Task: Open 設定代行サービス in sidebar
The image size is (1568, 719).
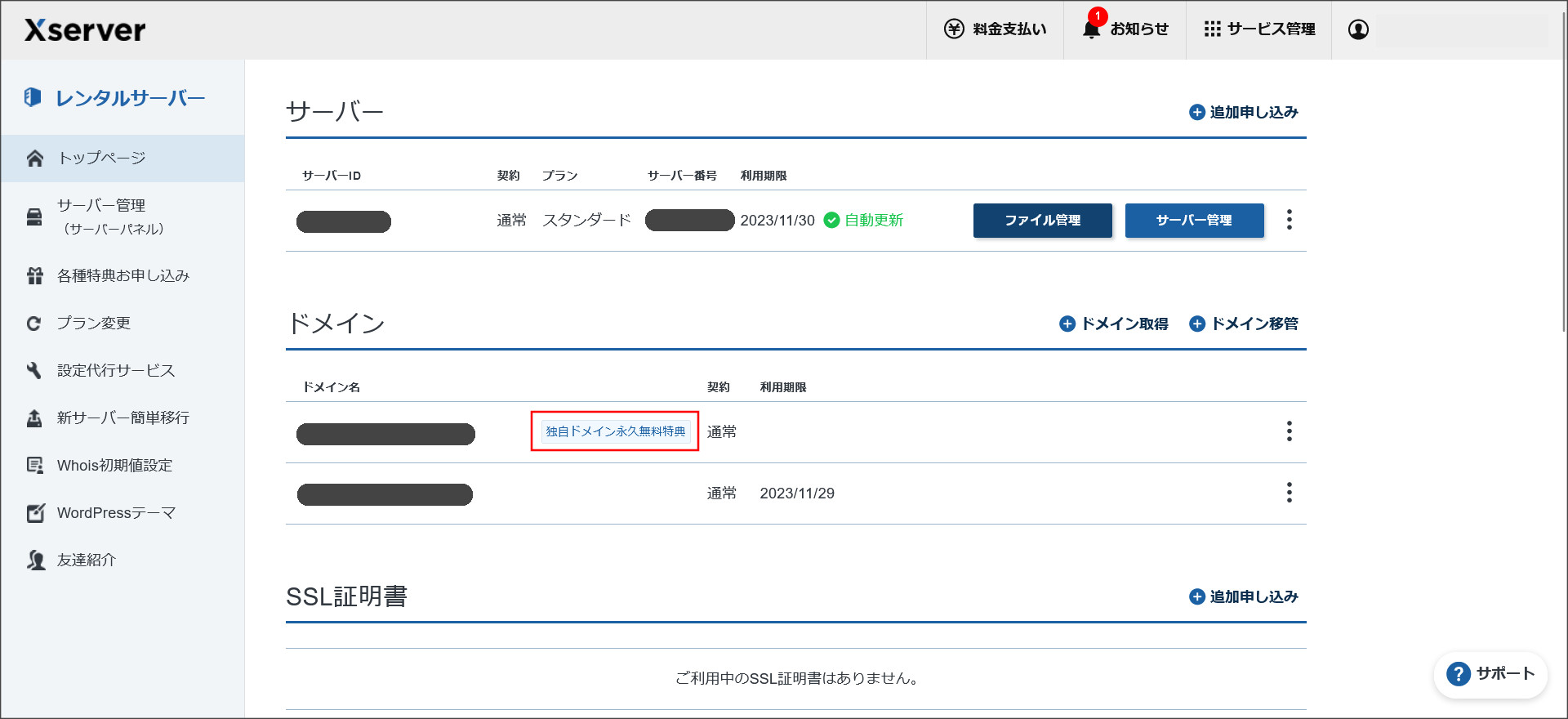Action: tap(122, 370)
